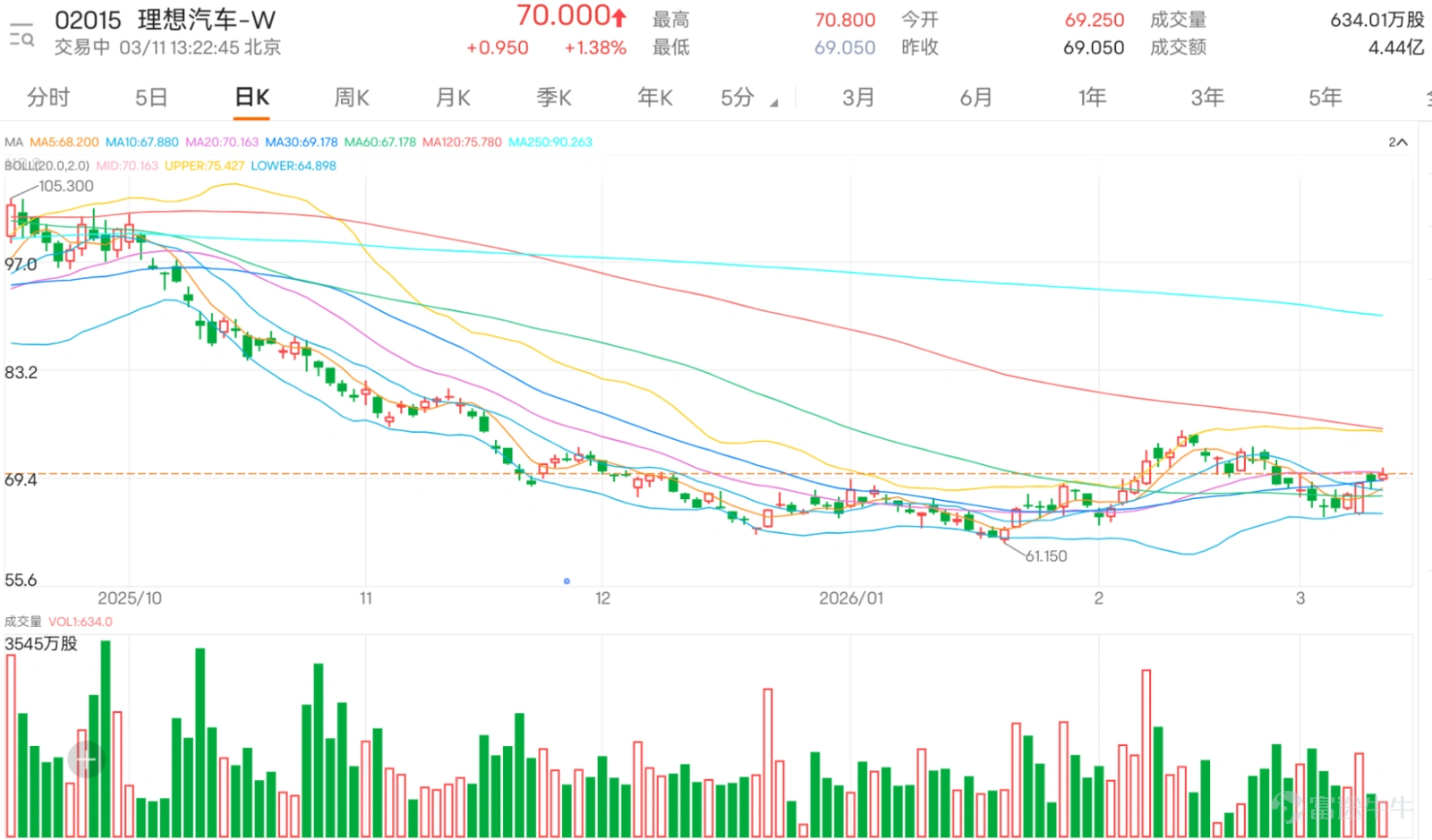The width and height of the screenshot is (1432, 840).
Task: Click the 61.150 low price marker
Action: pos(1046,556)
